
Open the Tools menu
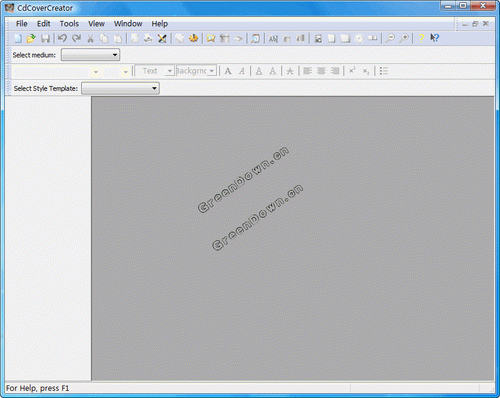tap(69, 24)
